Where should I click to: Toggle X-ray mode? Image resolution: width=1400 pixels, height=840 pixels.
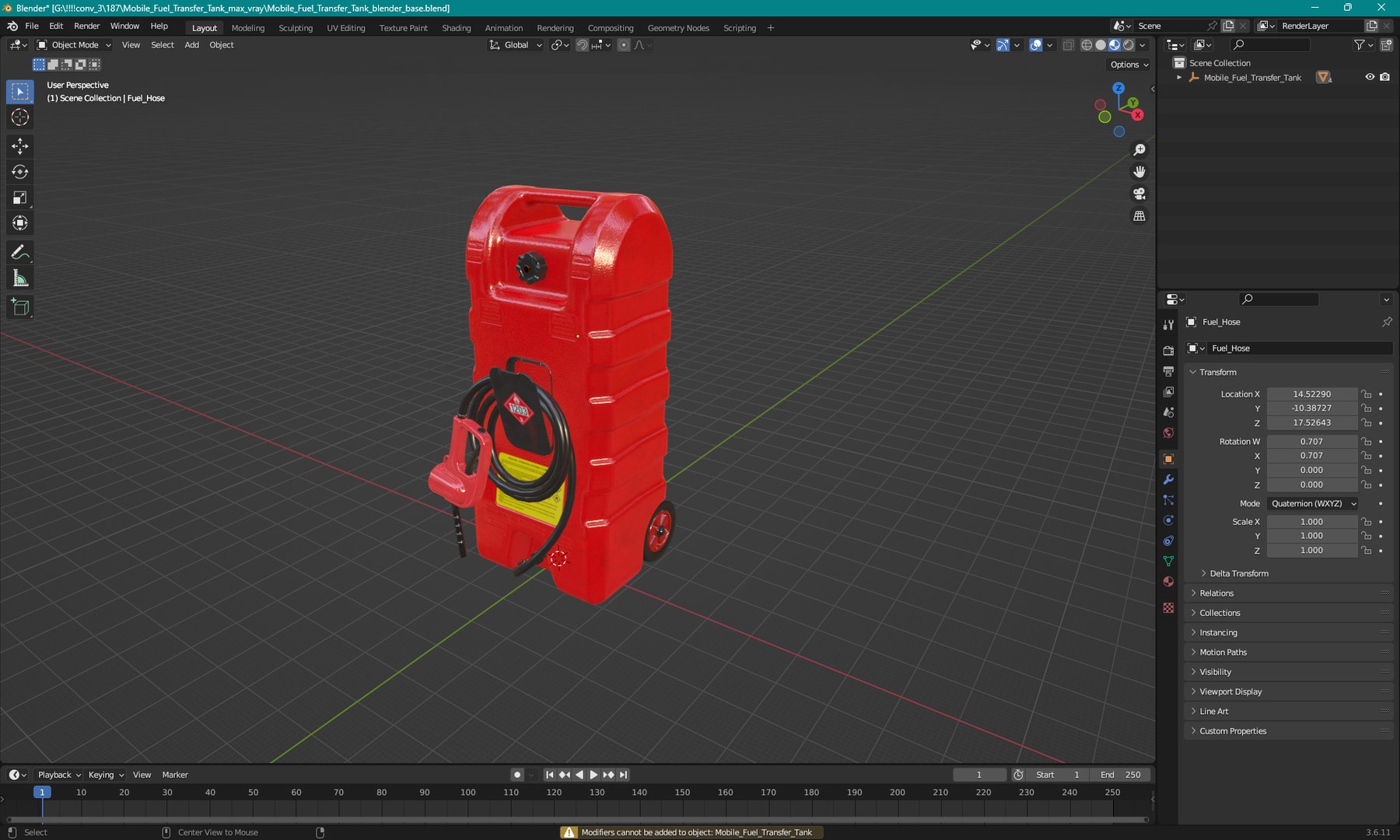pyautogui.click(x=1068, y=45)
